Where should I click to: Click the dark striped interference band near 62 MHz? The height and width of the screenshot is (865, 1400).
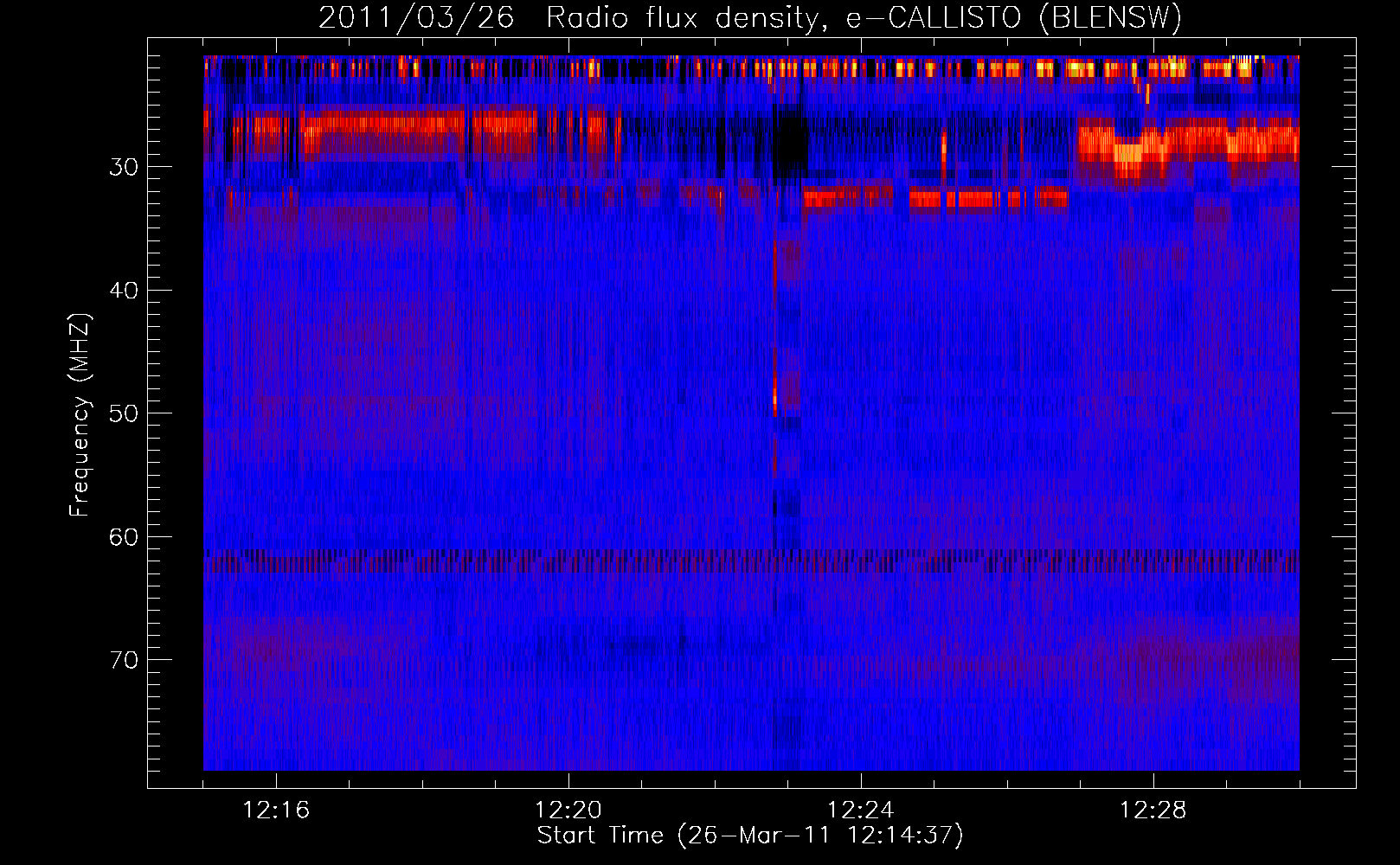pos(751,561)
